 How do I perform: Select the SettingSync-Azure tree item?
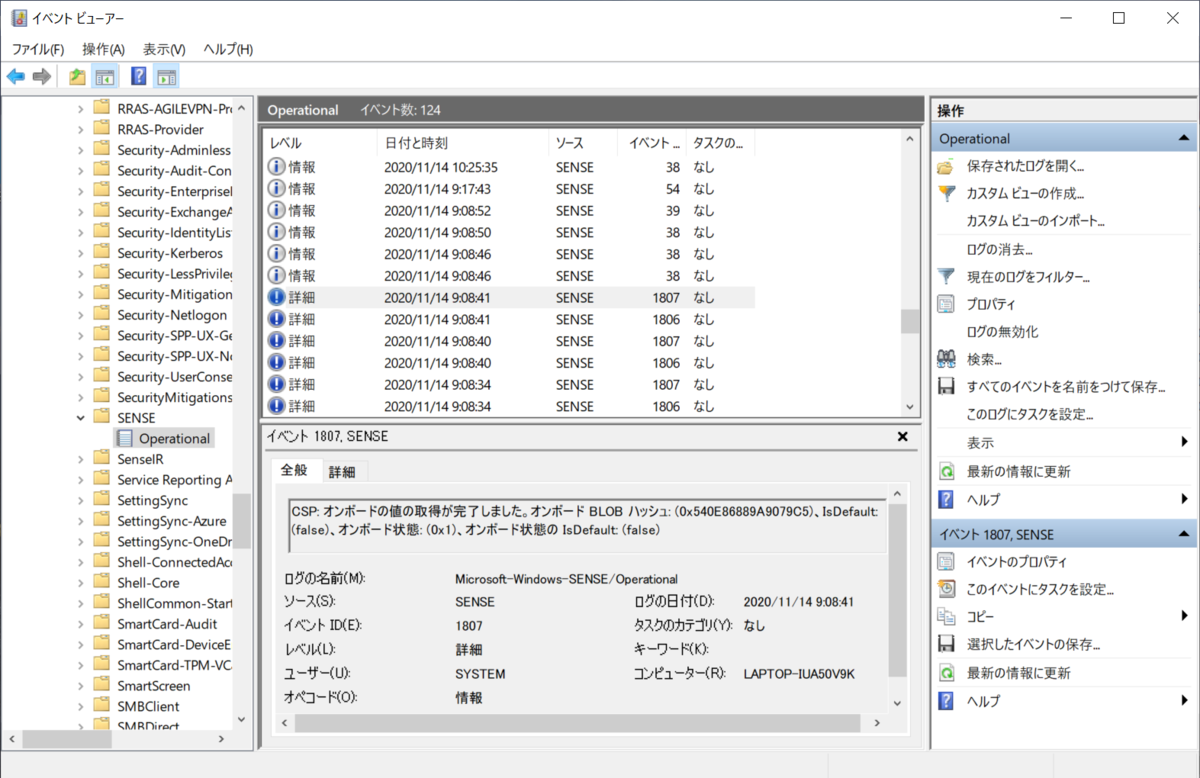coord(171,521)
